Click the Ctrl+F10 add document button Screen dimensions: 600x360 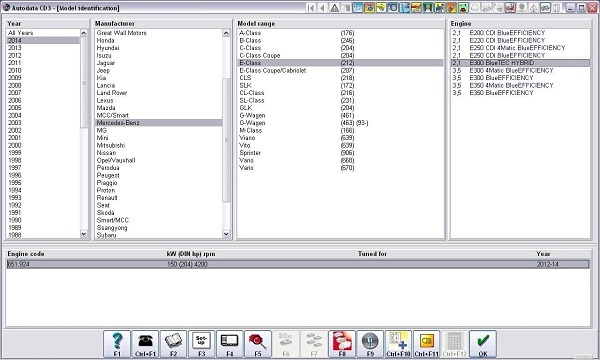(x=398, y=344)
